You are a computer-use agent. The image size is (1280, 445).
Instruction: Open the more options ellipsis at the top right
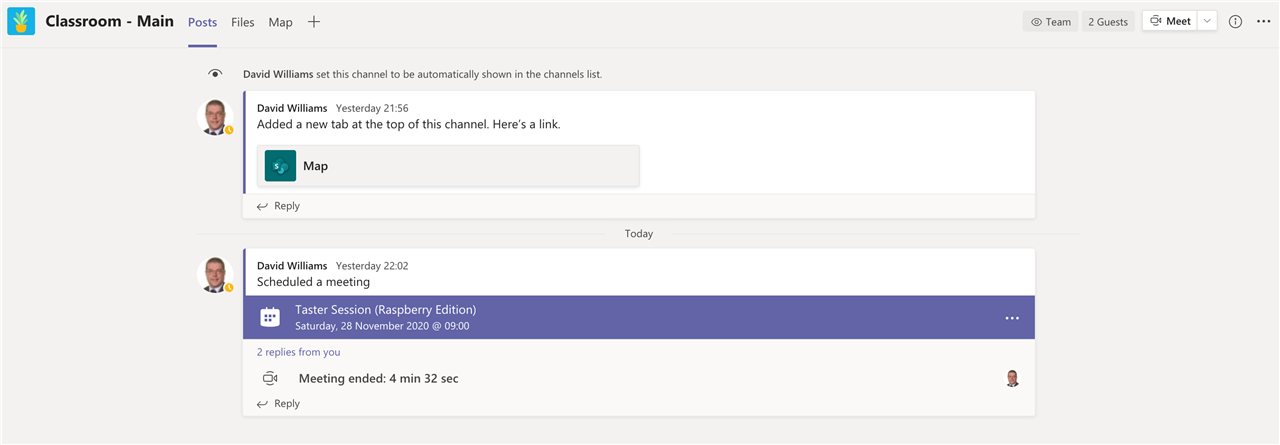click(1263, 21)
